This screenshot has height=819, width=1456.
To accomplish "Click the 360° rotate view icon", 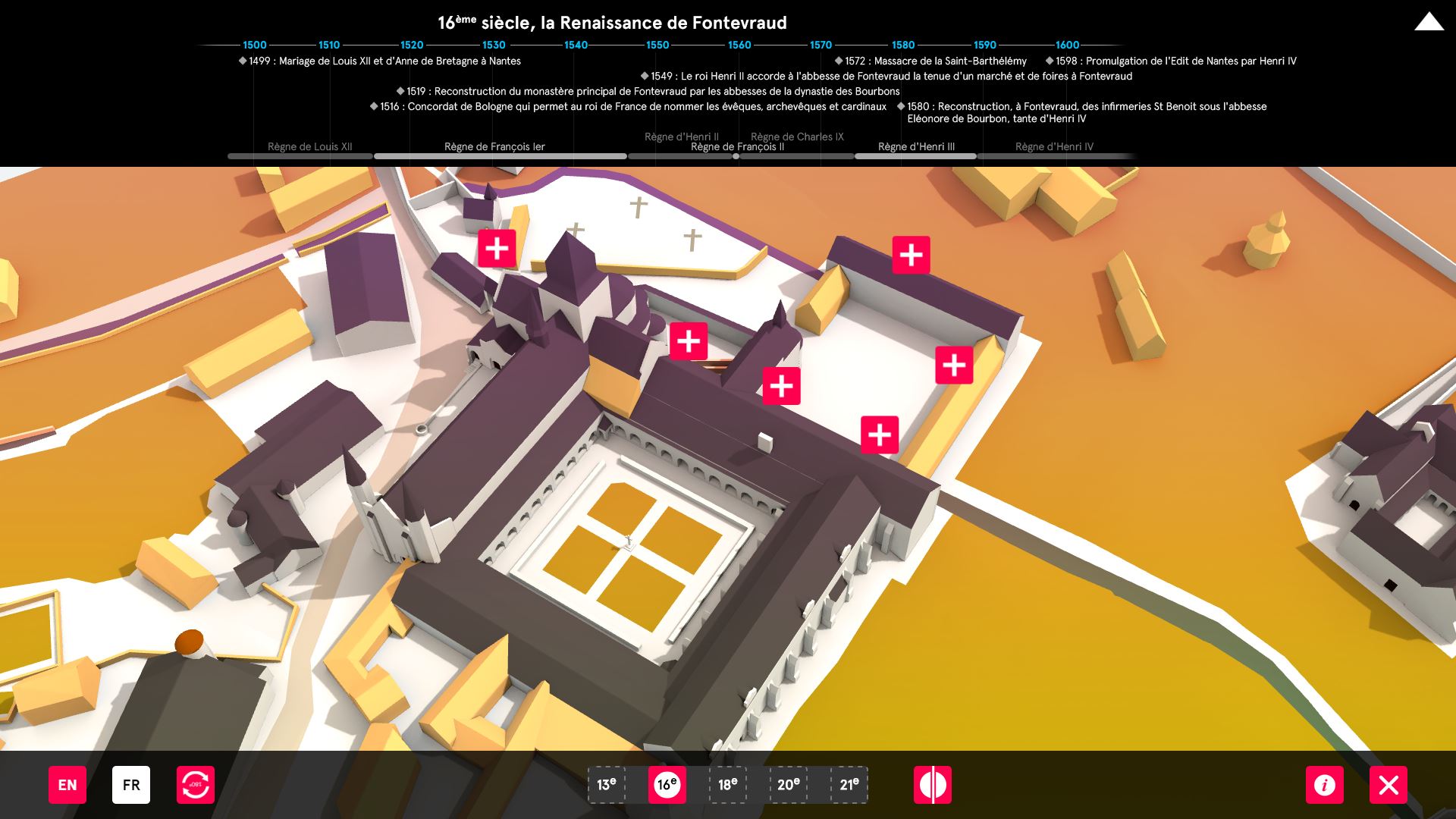I will pyautogui.click(x=196, y=785).
